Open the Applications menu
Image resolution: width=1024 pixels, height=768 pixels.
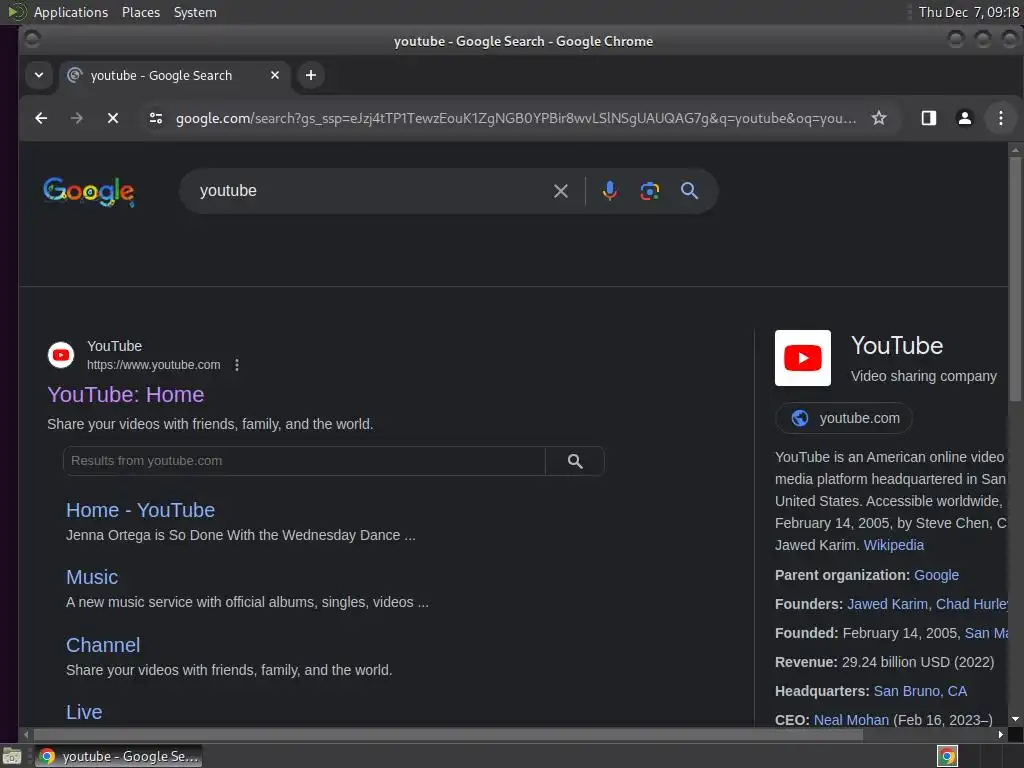coord(71,12)
